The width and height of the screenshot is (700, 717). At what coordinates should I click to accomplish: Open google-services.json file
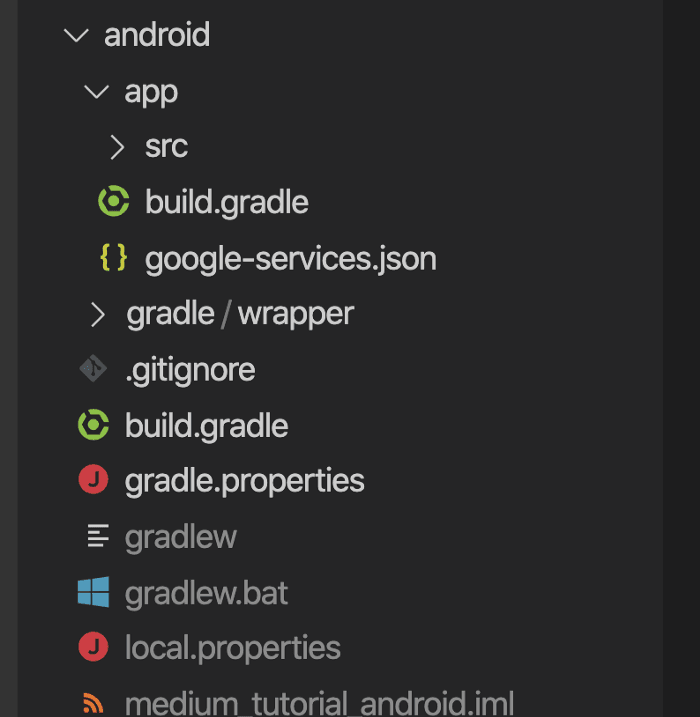point(291,259)
